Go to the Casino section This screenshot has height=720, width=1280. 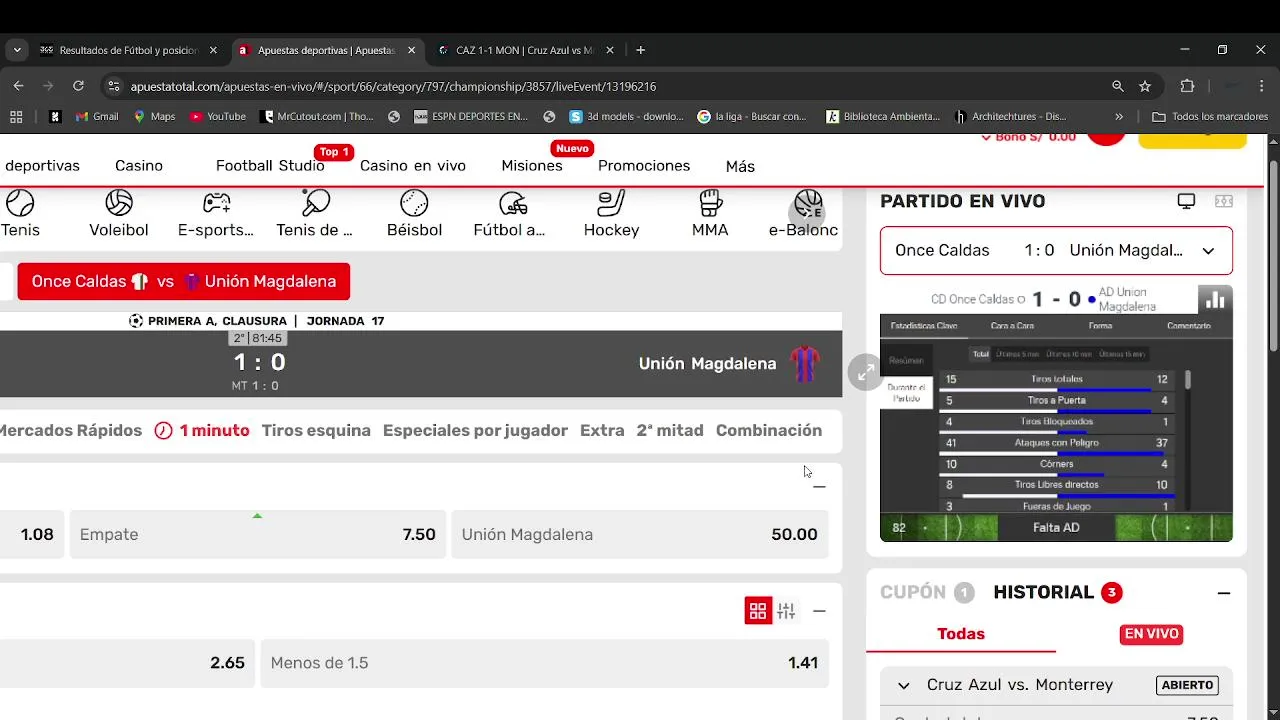(x=139, y=166)
